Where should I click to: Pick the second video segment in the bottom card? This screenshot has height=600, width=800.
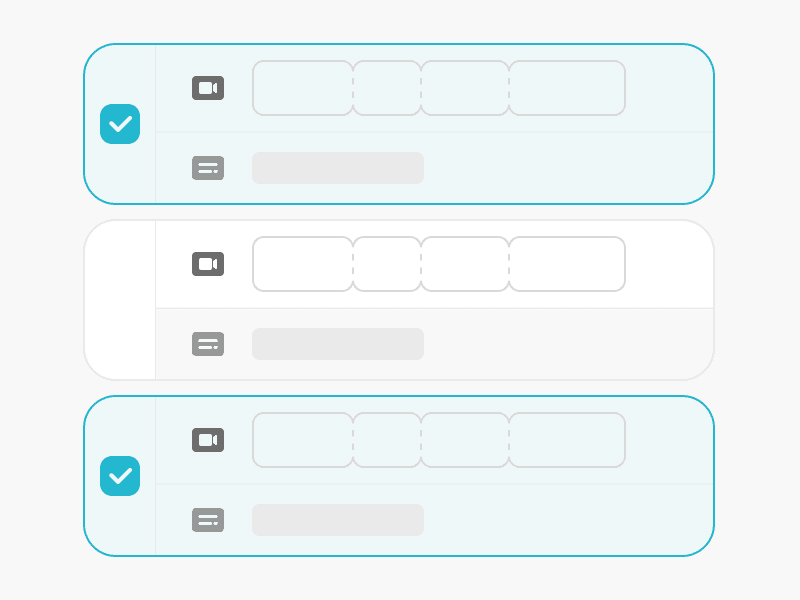click(x=387, y=440)
